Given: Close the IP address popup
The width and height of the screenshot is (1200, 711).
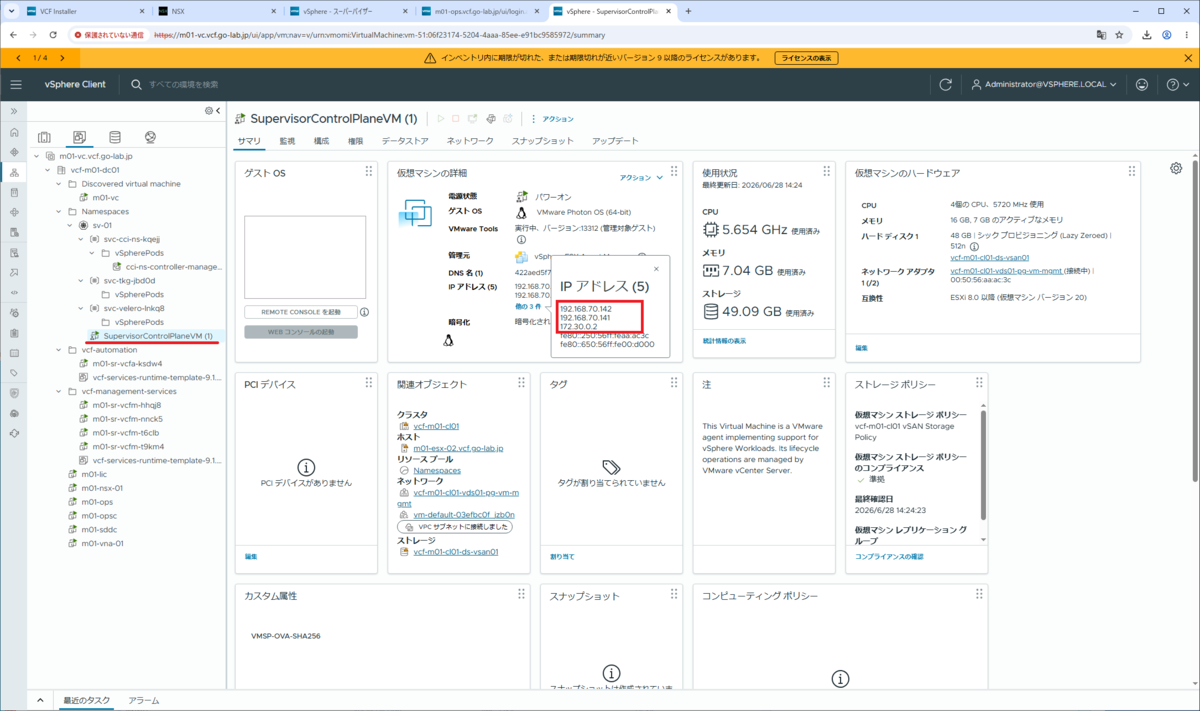Looking at the screenshot, I should pyautogui.click(x=656, y=269).
